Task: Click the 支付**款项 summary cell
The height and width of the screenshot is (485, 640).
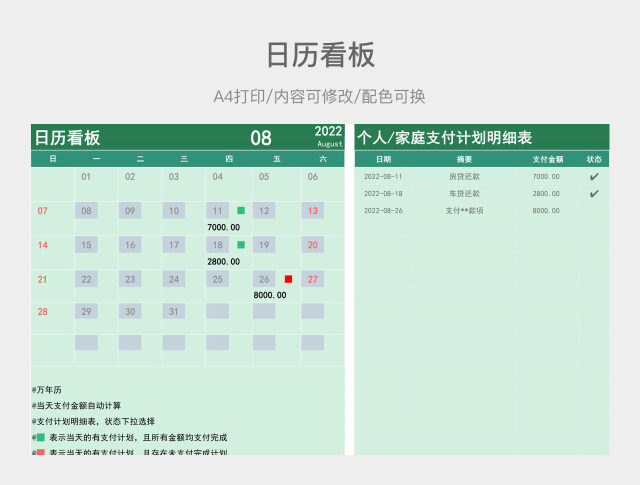Action: 464,211
